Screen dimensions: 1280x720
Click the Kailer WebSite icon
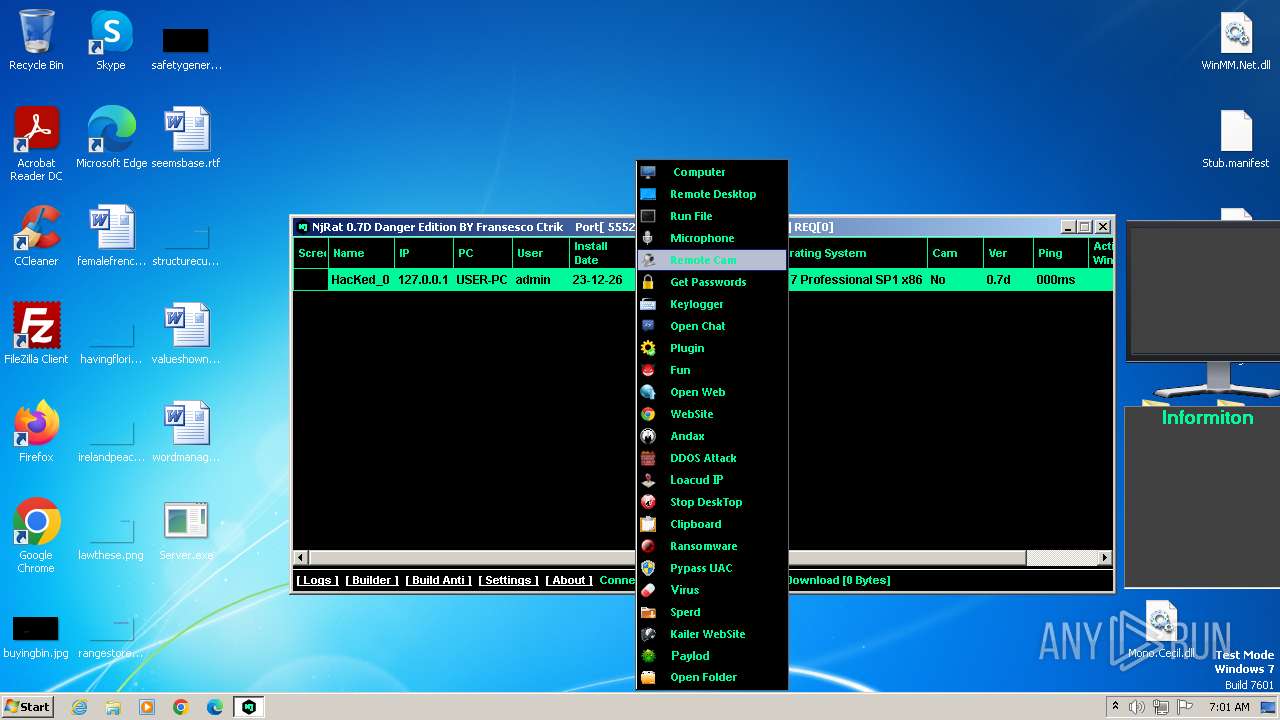tap(648, 634)
